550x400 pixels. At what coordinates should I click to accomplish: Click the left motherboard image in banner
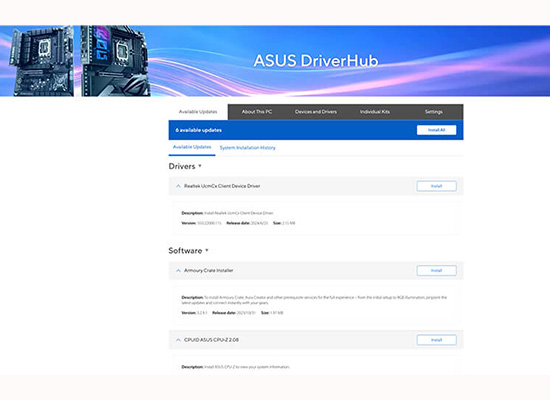[42, 61]
